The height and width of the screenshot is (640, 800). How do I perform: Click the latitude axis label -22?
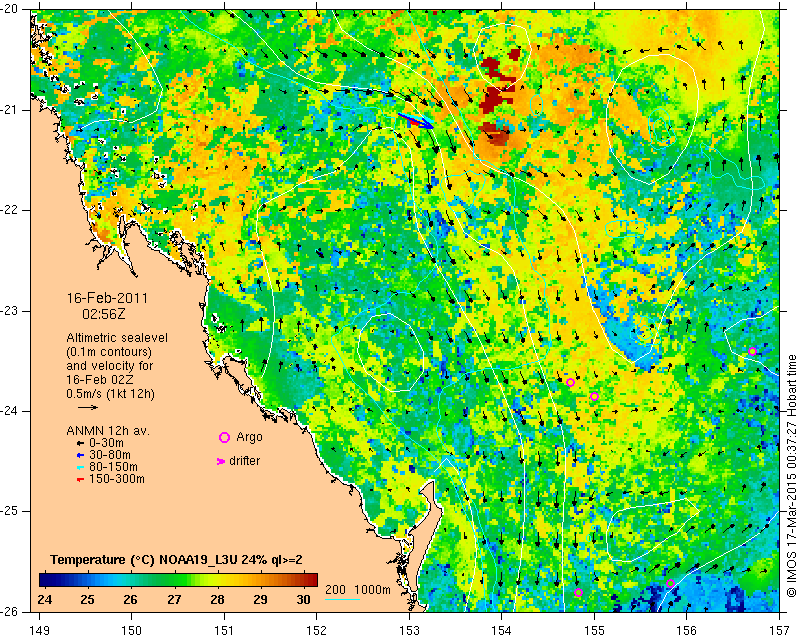11,210
